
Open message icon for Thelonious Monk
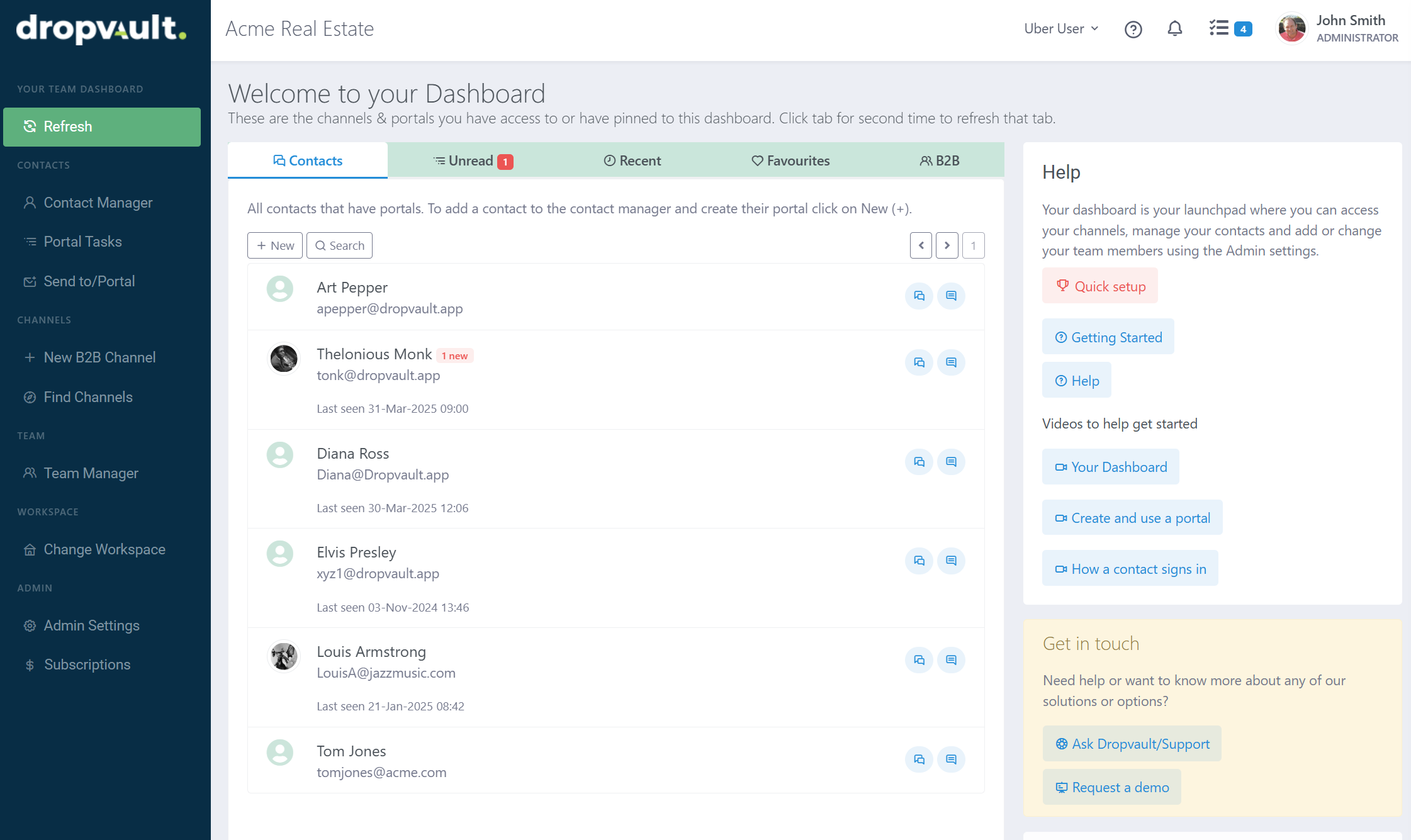[951, 362]
